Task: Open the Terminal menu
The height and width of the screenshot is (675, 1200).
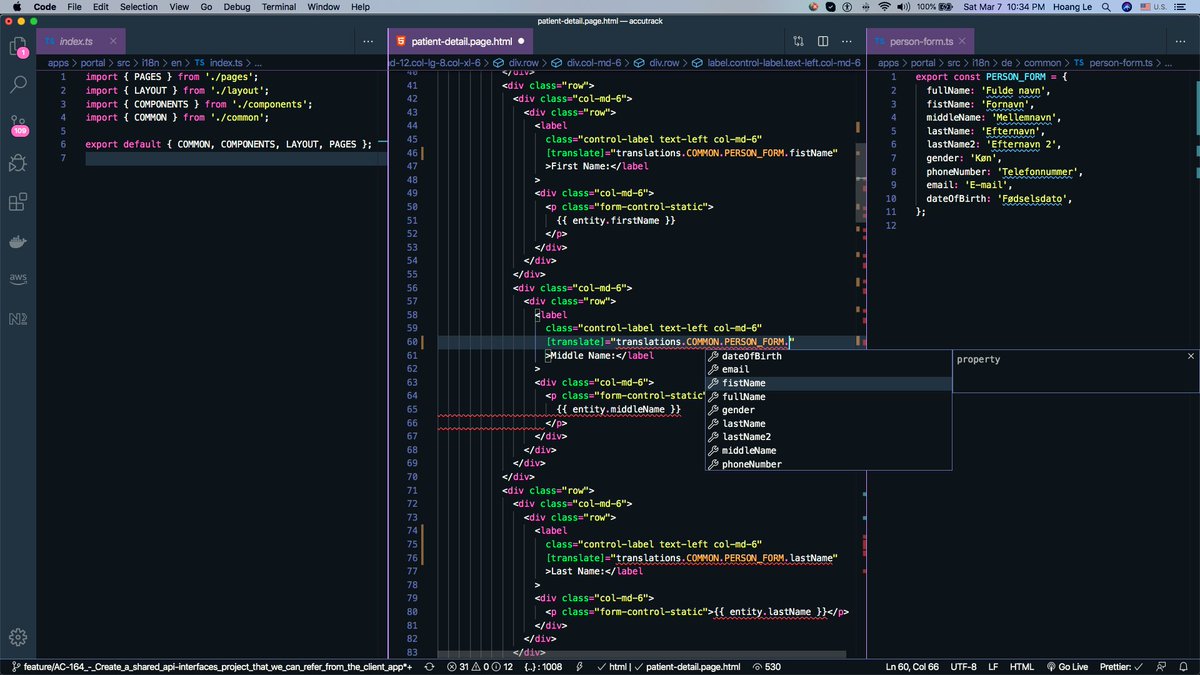Action: click(x=279, y=7)
